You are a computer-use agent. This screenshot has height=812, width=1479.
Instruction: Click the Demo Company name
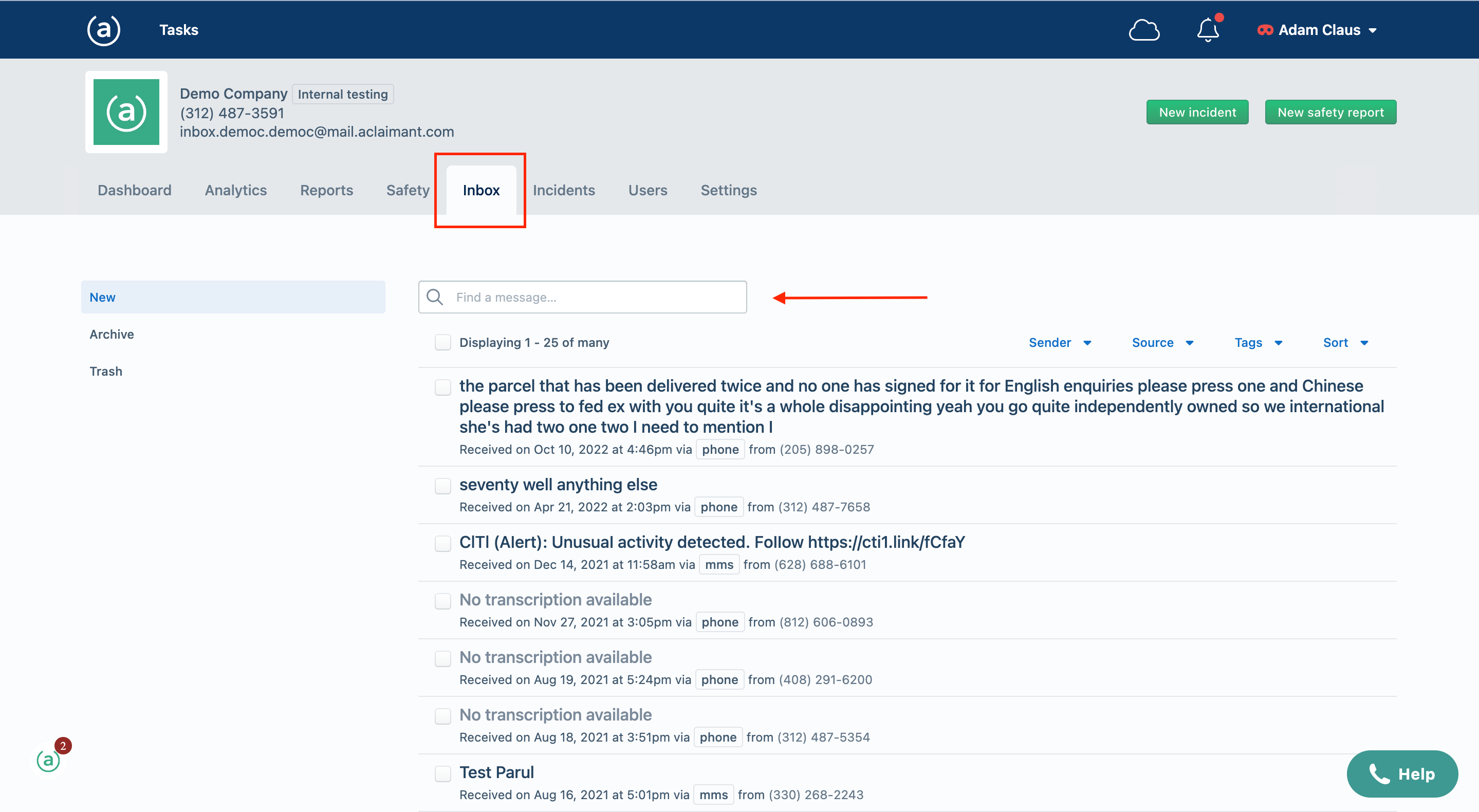tap(233, 94)
